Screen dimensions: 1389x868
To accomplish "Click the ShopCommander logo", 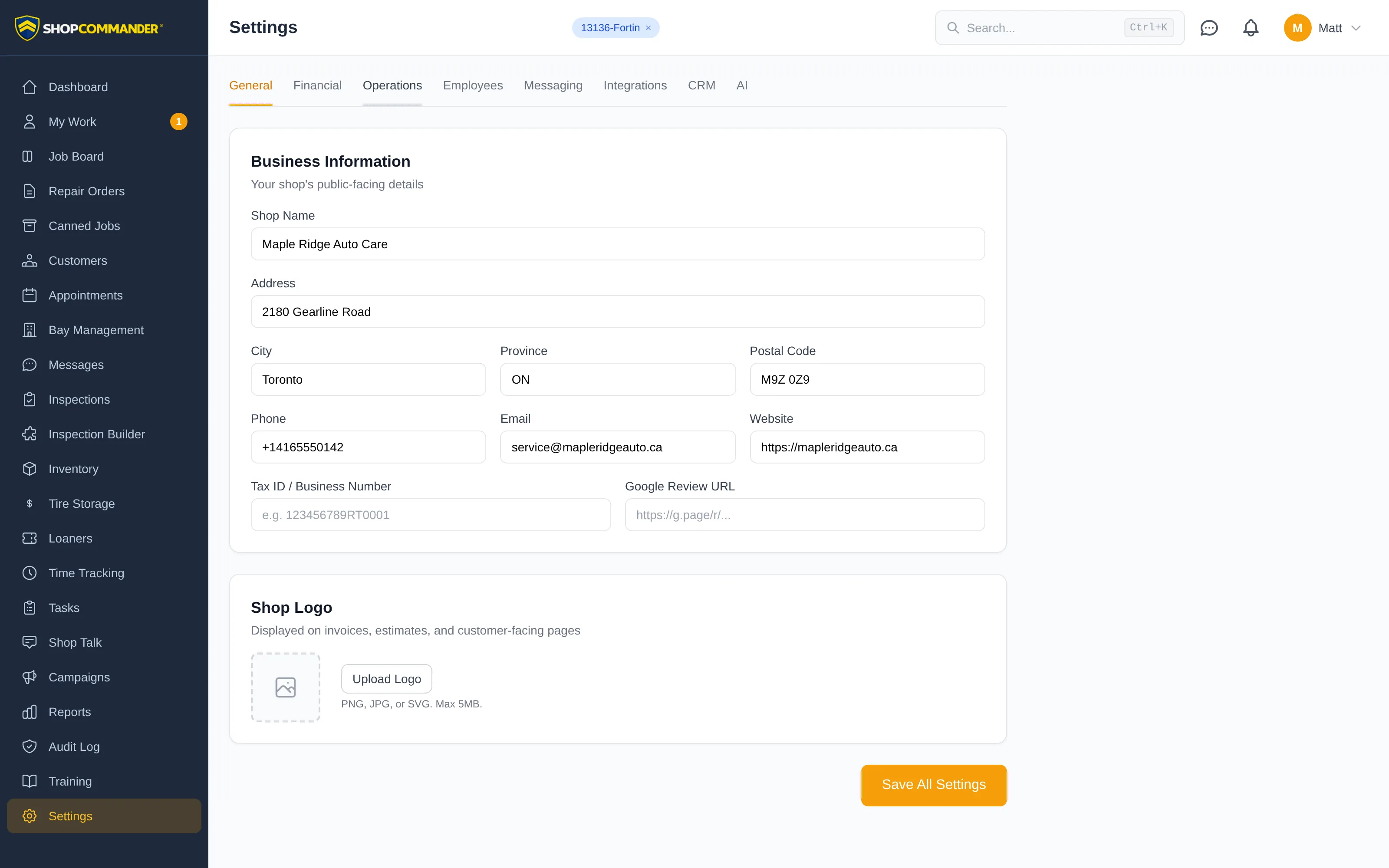I will [89, 28].
